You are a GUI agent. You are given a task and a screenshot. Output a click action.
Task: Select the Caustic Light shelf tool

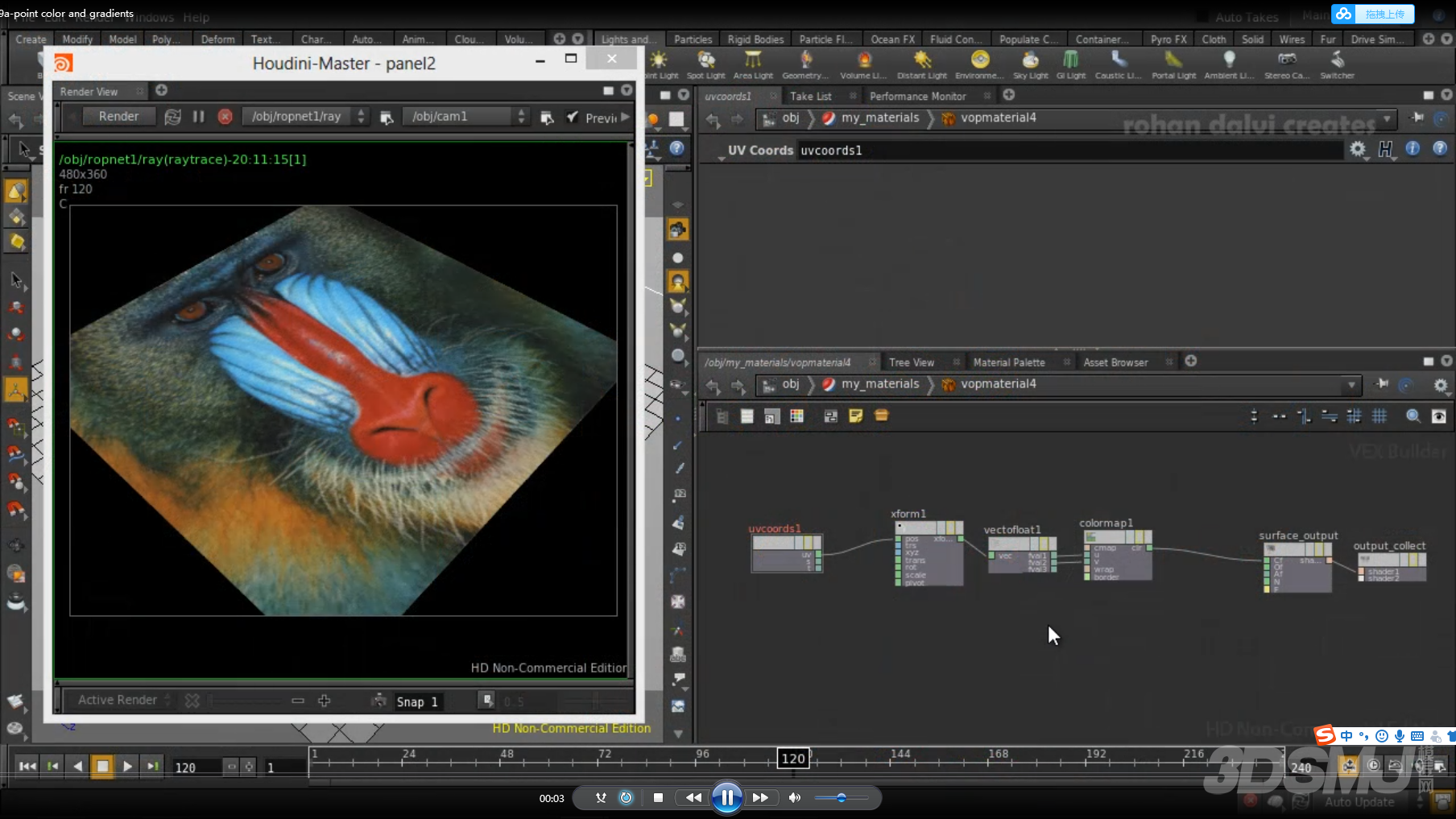1118,64
